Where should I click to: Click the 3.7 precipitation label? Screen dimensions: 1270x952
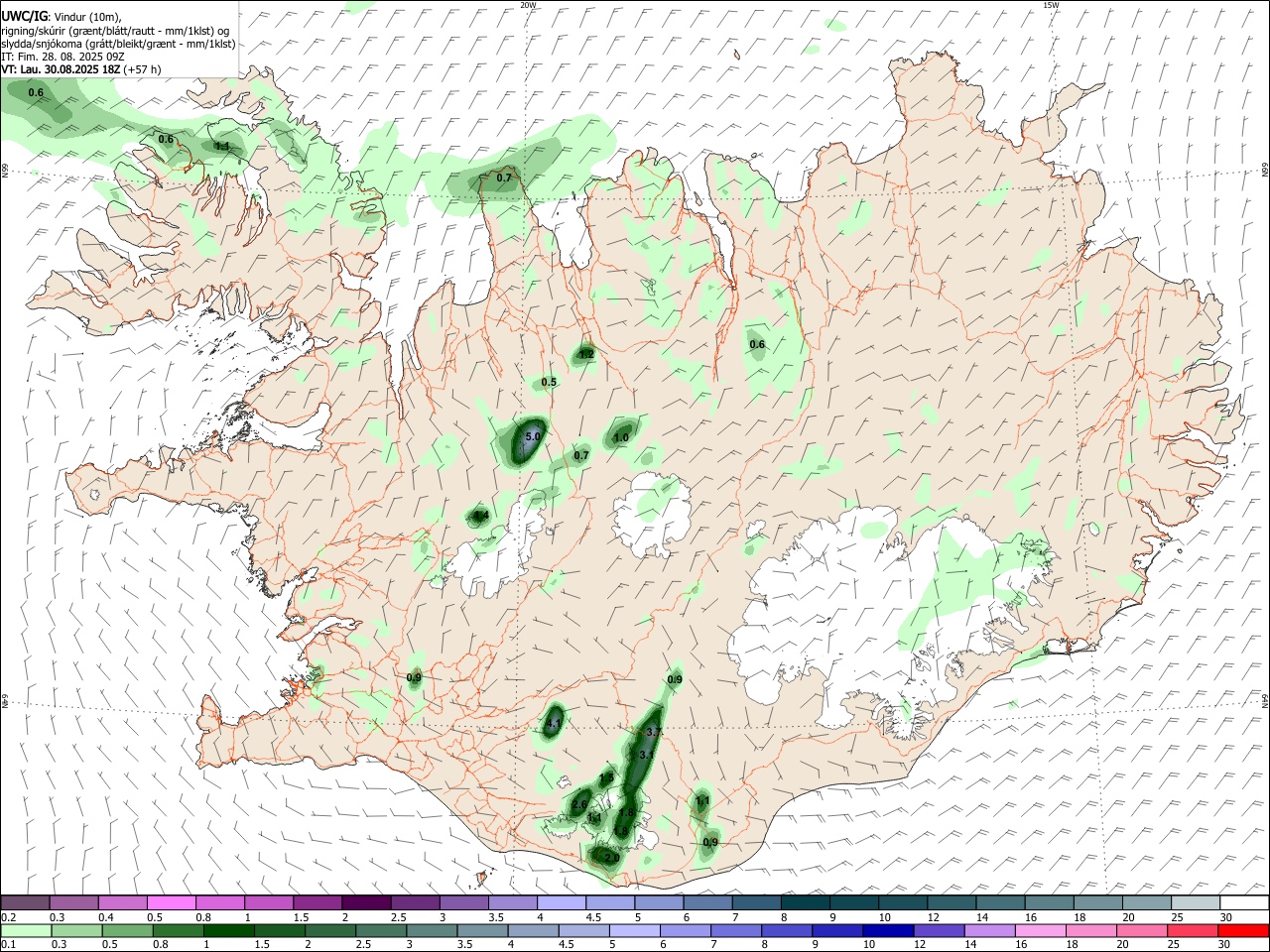[652, 732]
